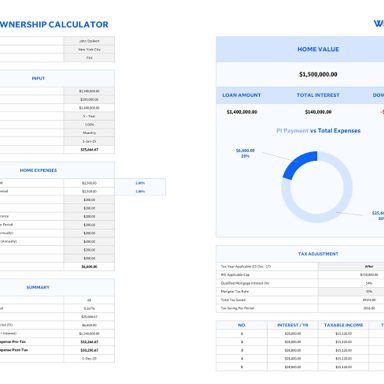Screen dimensions: 384x384
Task: Select the 'NO.' column header
Action: pos(242,325)
